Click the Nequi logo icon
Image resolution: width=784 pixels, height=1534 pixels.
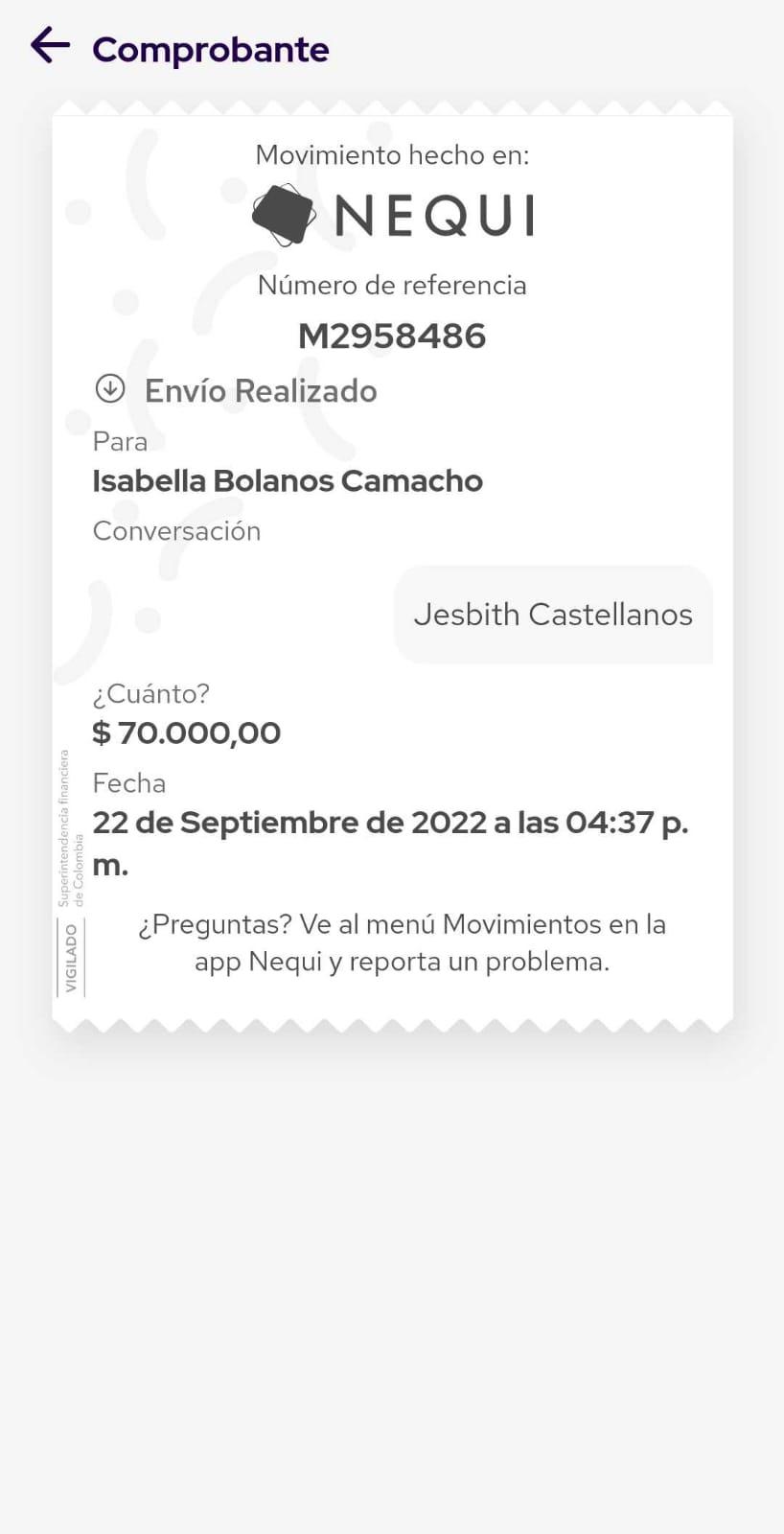pyautogui.click(x=284, y=215)
